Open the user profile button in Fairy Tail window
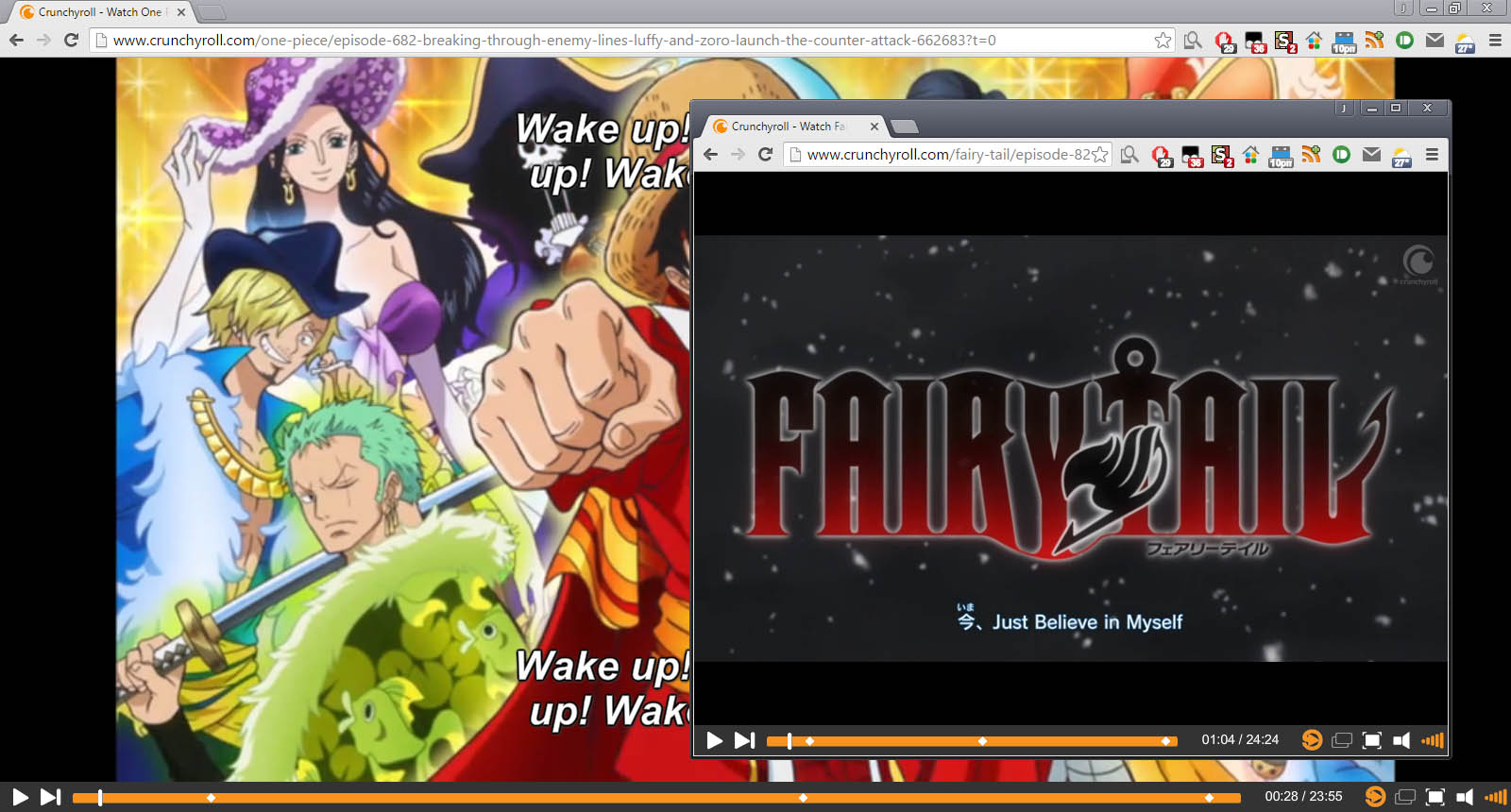The width and height of the screenshot is (1511, 812). click(x=1344, y=108)
